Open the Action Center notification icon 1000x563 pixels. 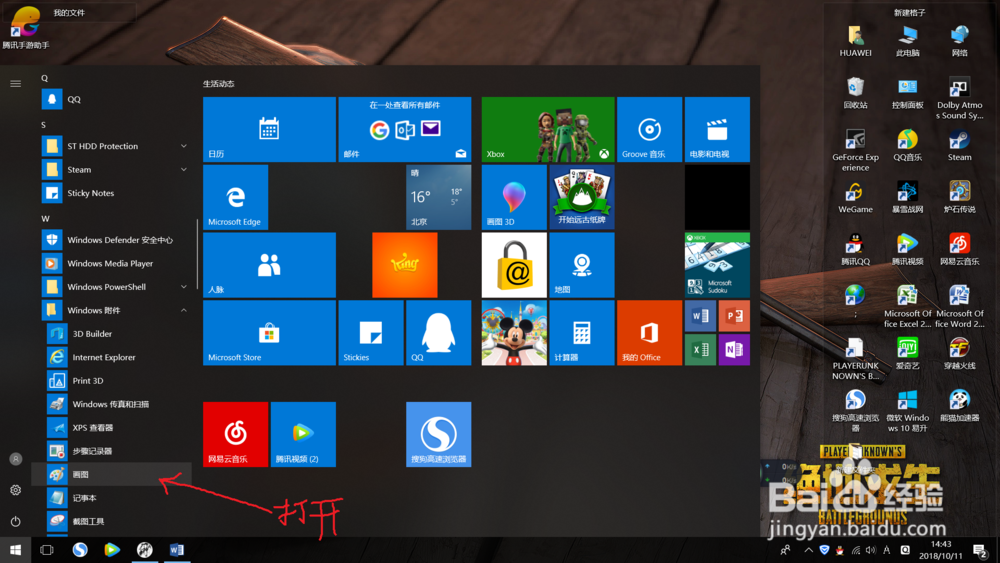tap(980, 550)
